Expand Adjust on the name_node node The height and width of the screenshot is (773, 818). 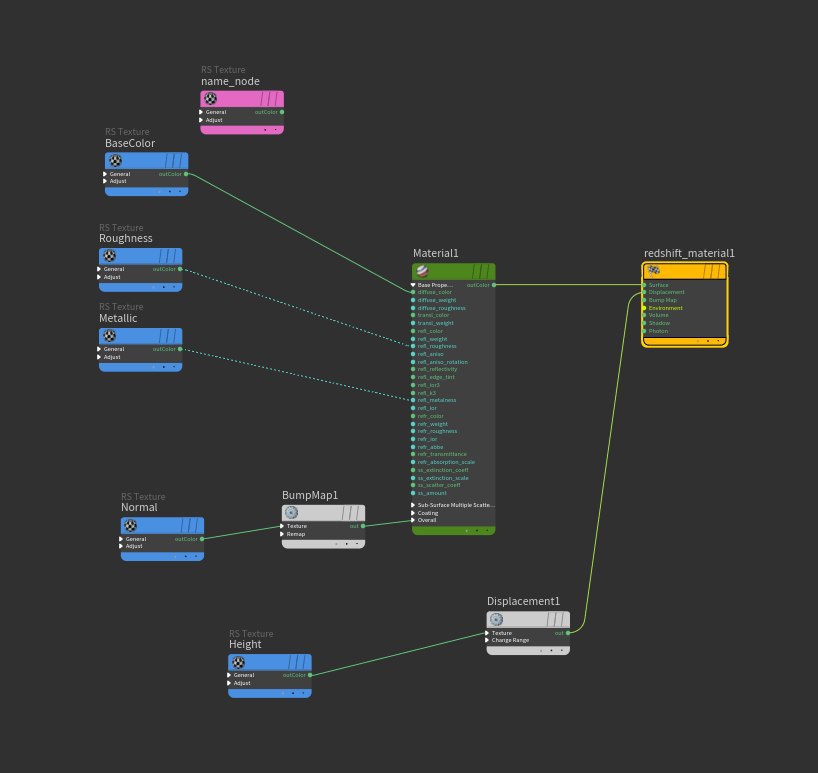pos(201,120)
